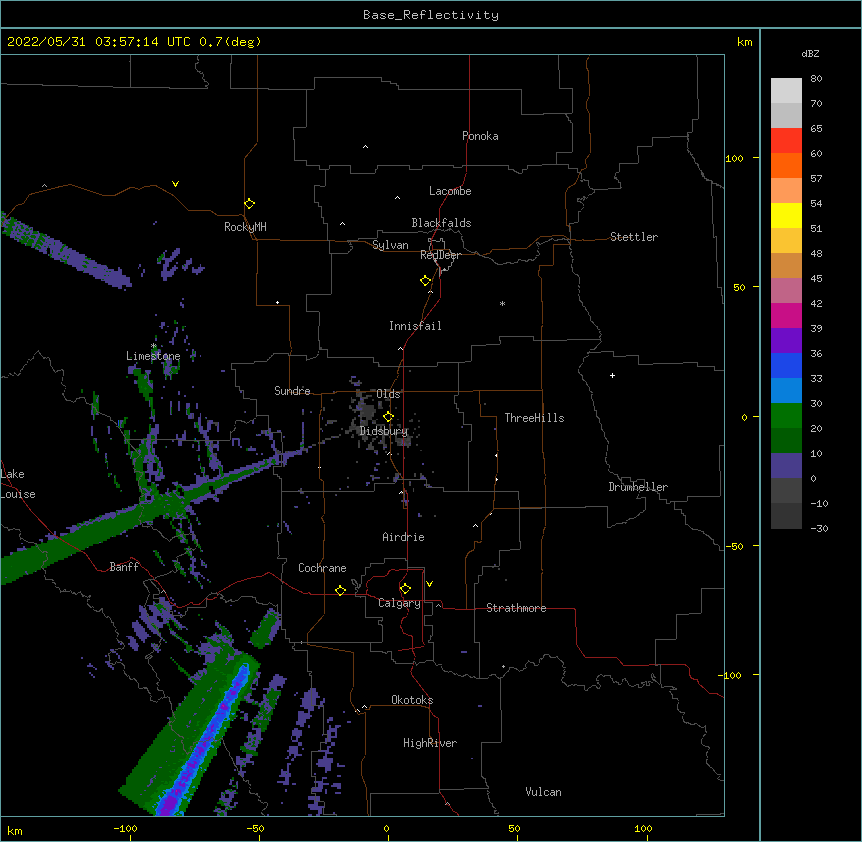Image resolution: width=862 pixels, height=842 pixels.
Task: Click the asterisk marker above Limestone
Action: tap(153, 346)
